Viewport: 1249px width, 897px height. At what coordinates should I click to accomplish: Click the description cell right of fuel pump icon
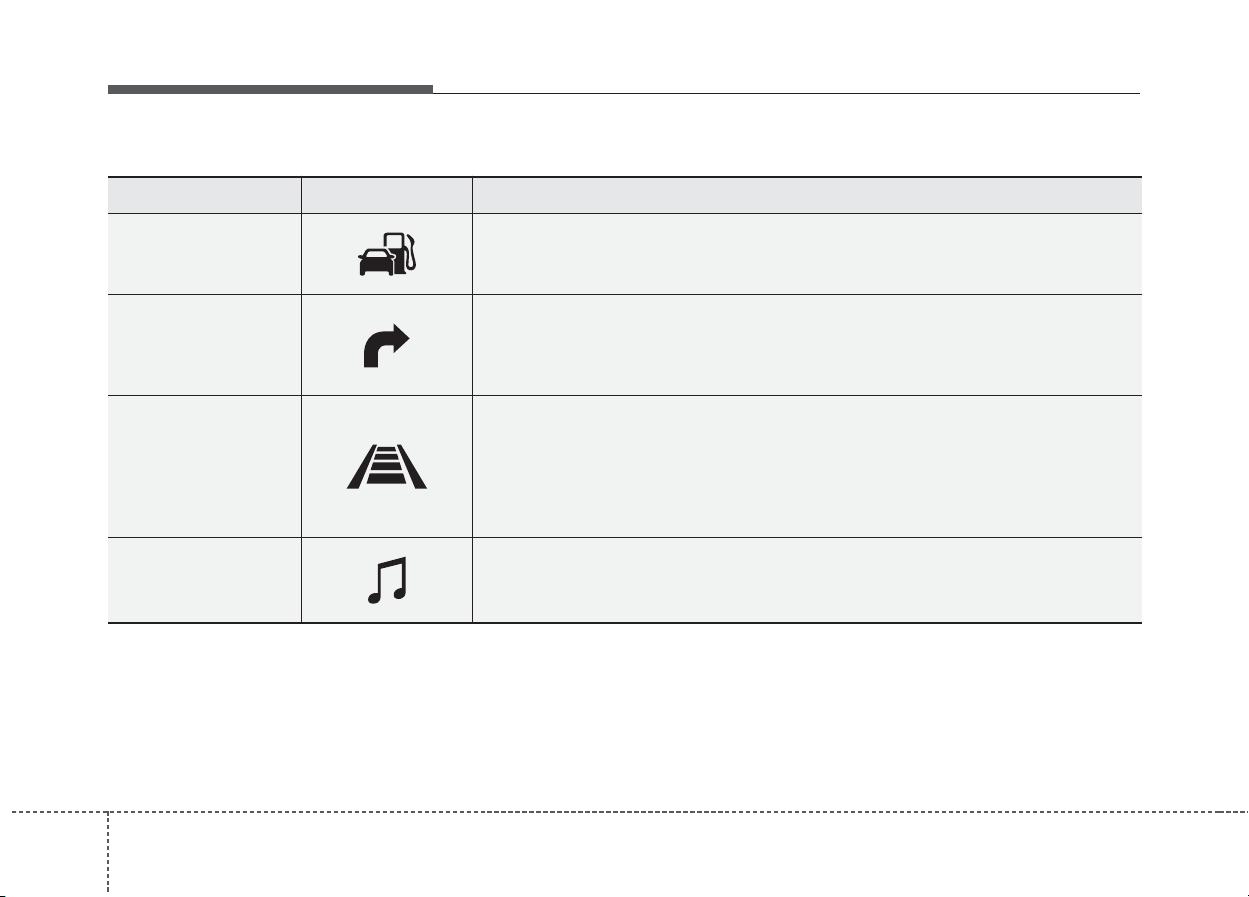[x=807, y=254]
